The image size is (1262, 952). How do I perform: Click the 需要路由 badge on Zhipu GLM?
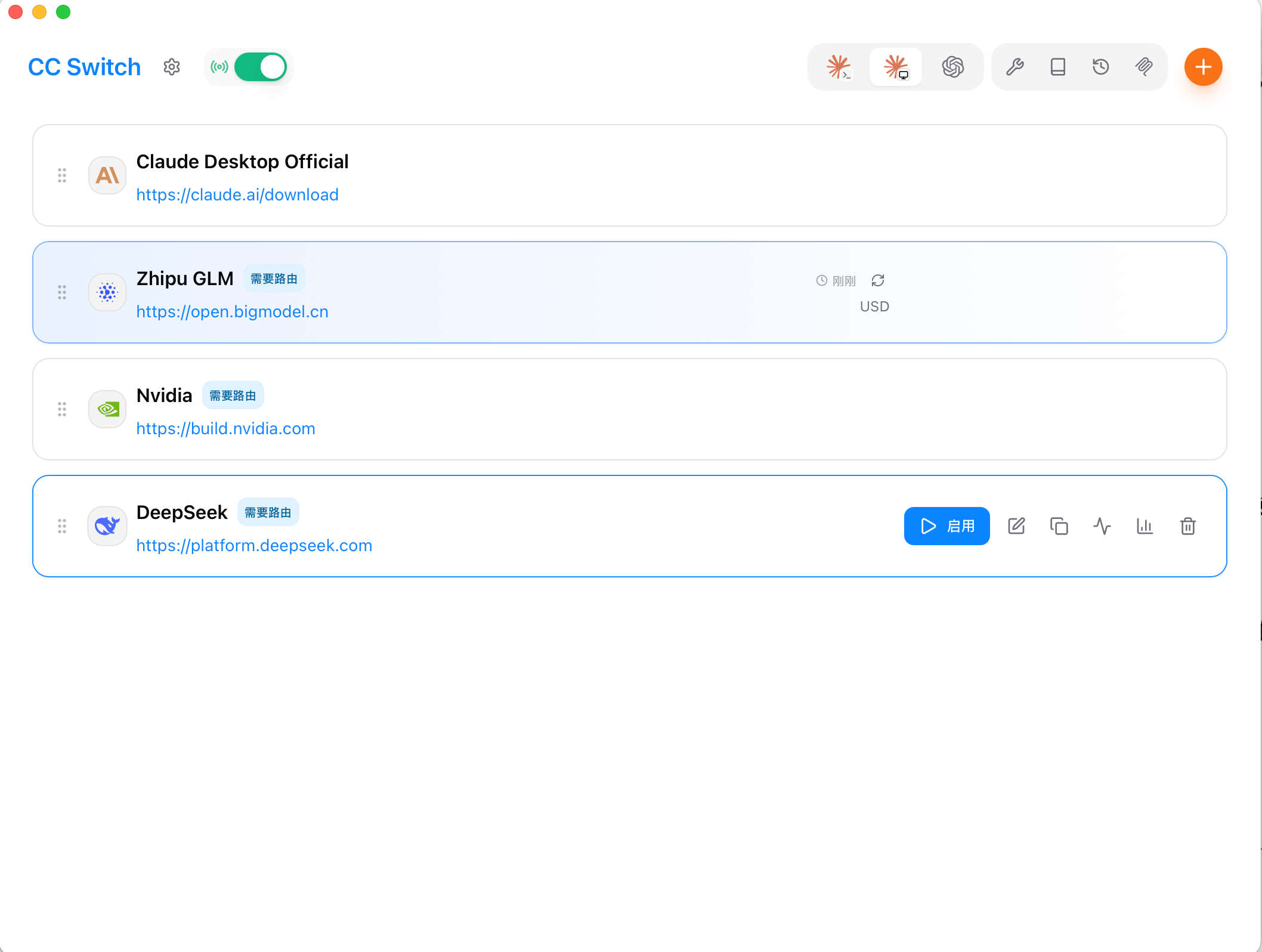click(x=274, y=279)
